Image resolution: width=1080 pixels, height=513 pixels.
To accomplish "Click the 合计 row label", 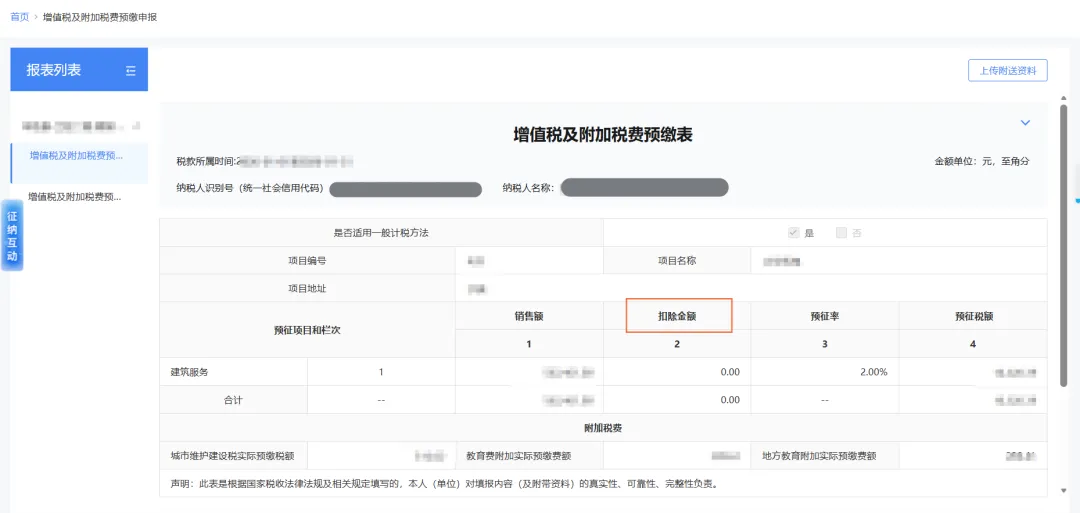I will pyautogui.click(x=233, y=400).
